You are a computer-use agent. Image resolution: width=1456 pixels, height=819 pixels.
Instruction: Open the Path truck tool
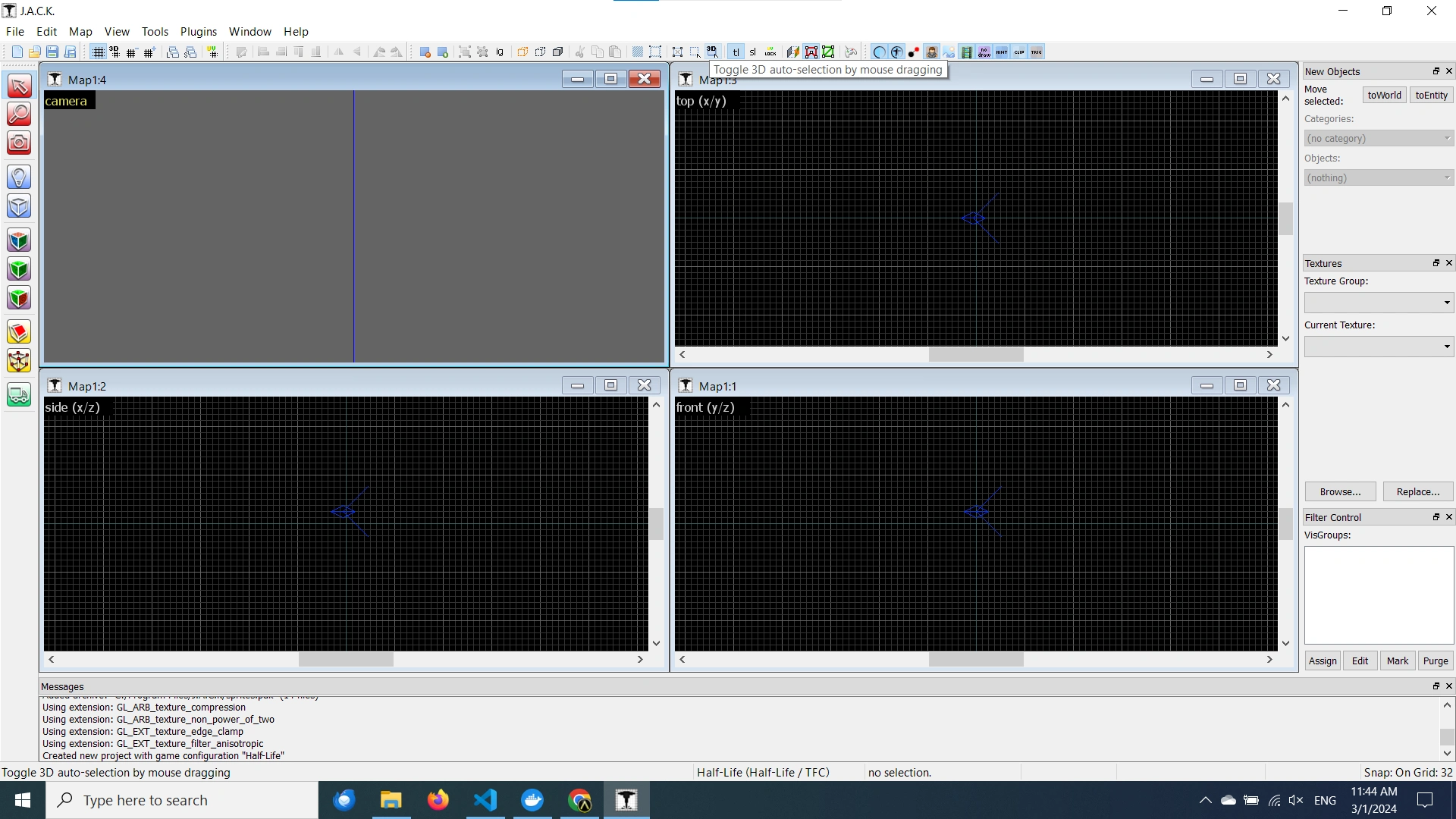[x=19, y=395]
